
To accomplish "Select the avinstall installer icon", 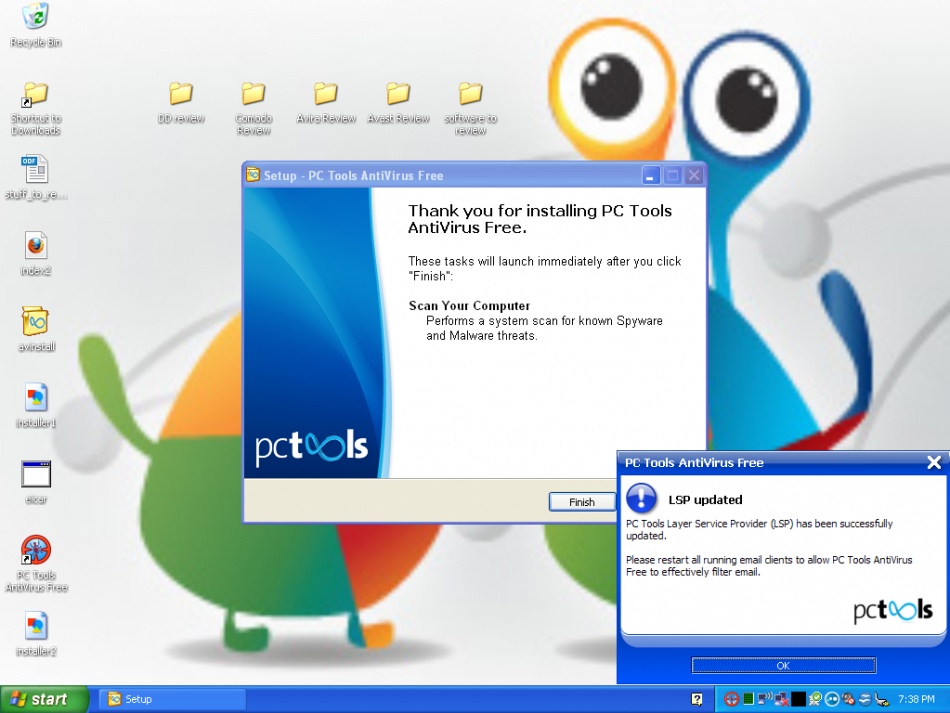I will pyautogui.click(x=36, y=330).
